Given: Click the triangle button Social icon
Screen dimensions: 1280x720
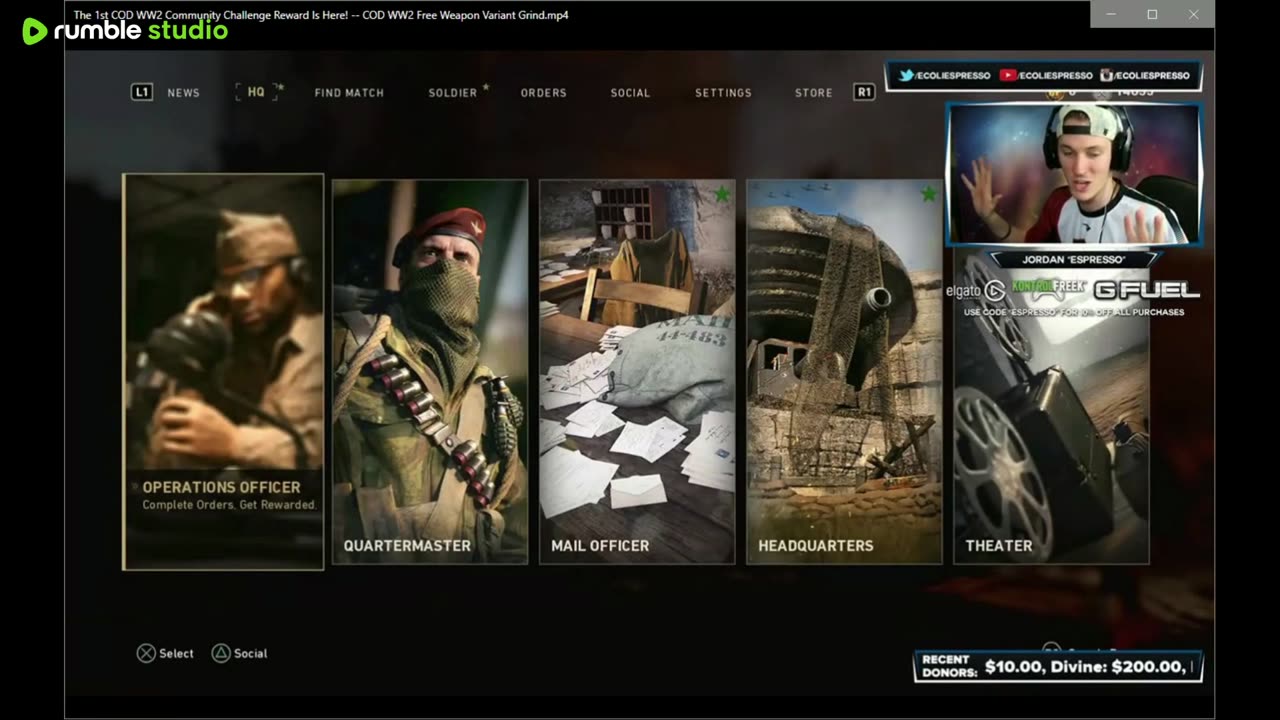Looking at the screenshot, I should 221,653.
